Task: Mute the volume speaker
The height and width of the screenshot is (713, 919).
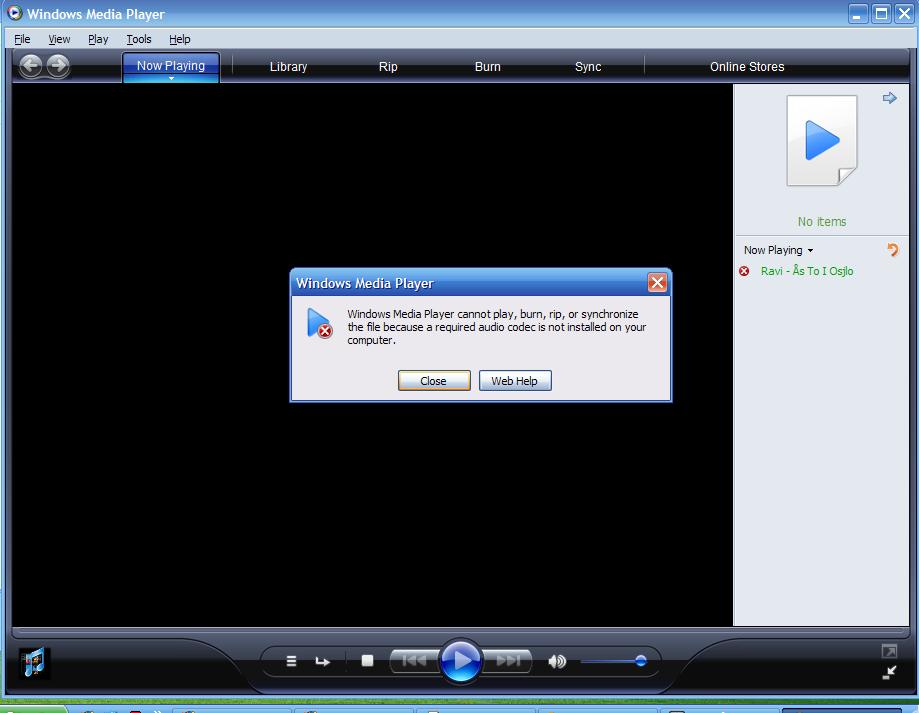Action: 557,661
